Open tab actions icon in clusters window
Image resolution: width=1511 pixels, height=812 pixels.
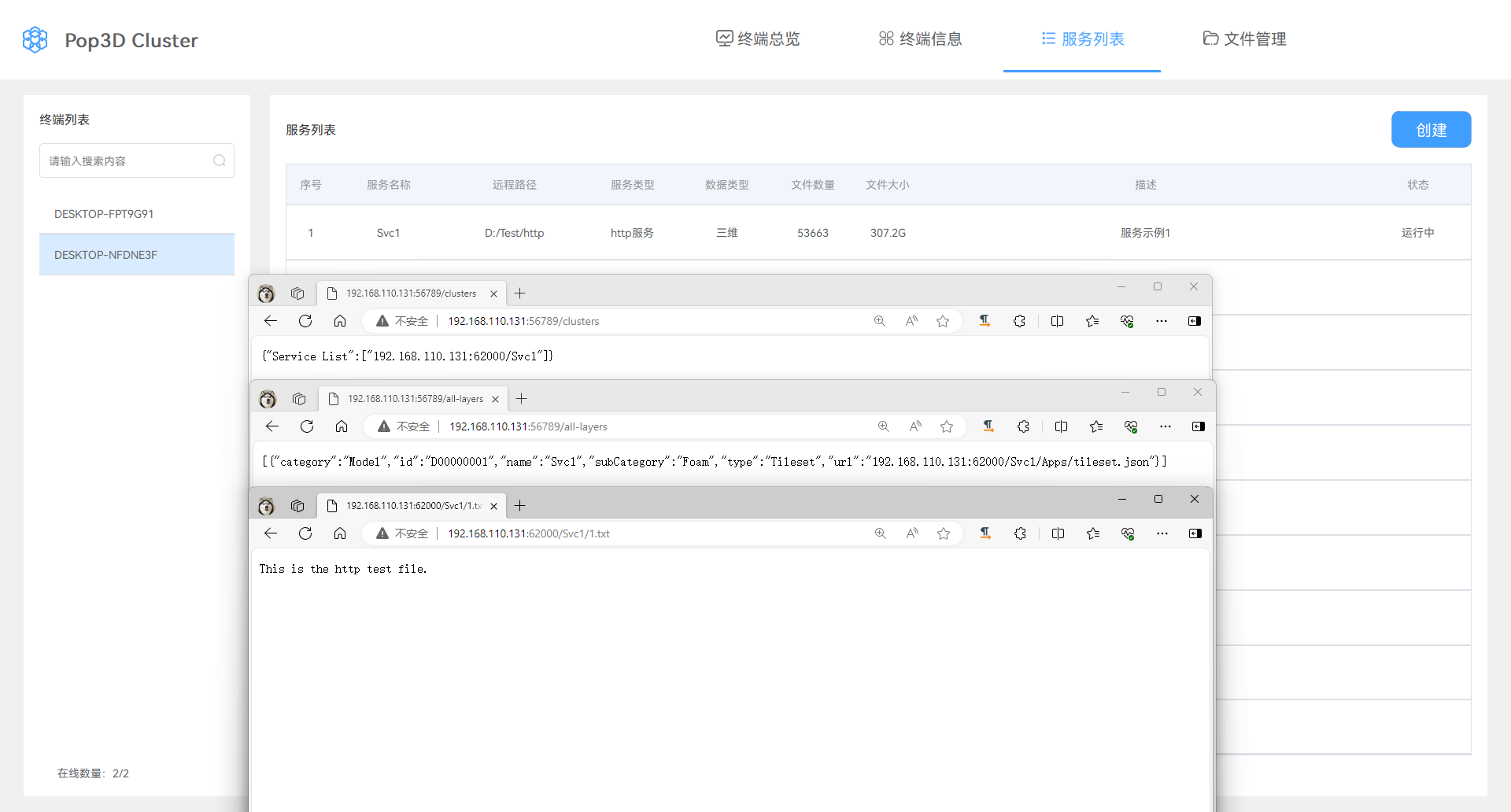point(297,293)
